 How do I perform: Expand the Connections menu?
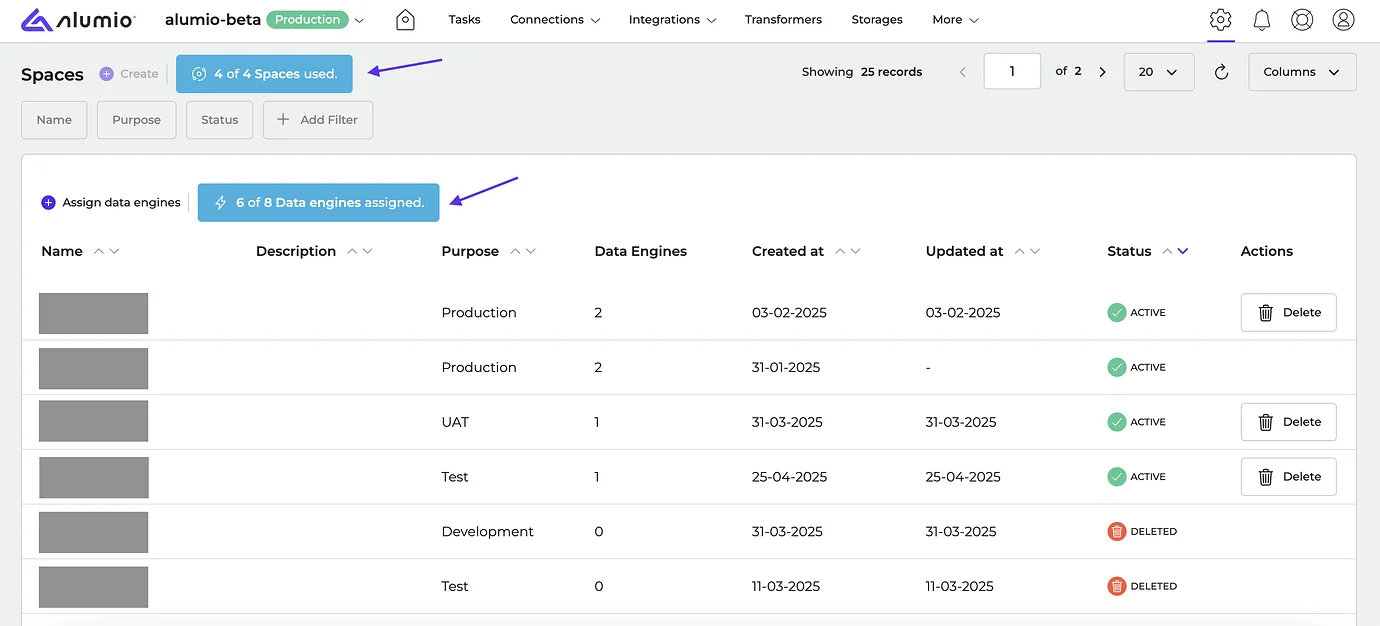pos(555,20)
